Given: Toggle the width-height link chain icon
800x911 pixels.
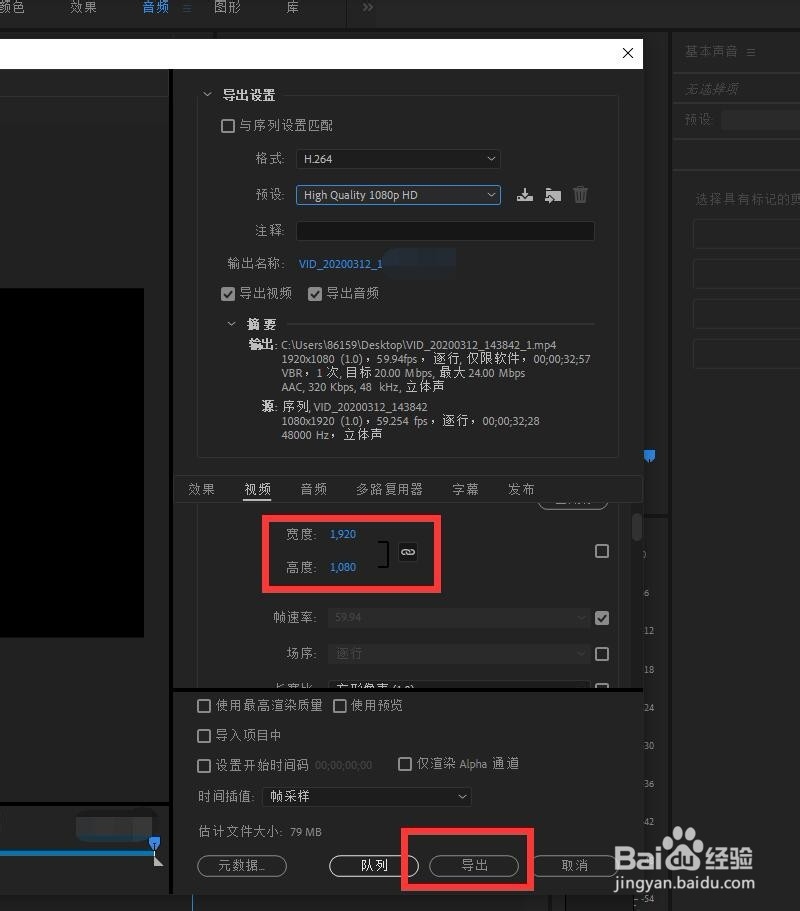Looking at the screenshot, I should click(408, 552).
